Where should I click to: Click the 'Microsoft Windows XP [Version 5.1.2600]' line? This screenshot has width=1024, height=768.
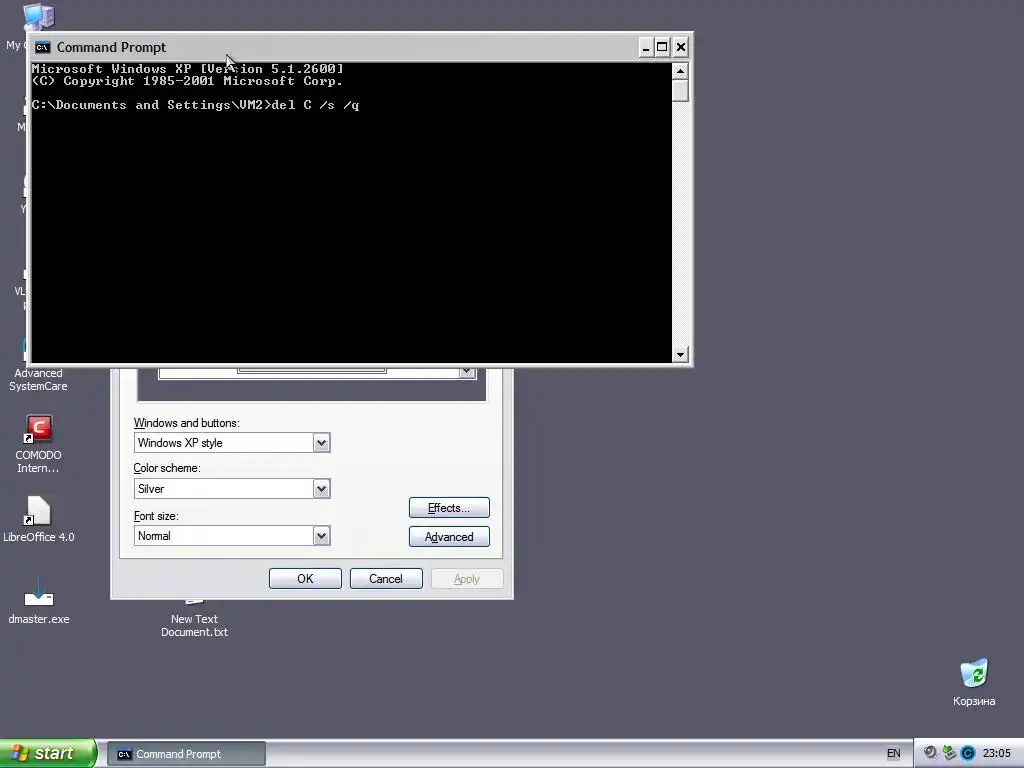[187, 69]
